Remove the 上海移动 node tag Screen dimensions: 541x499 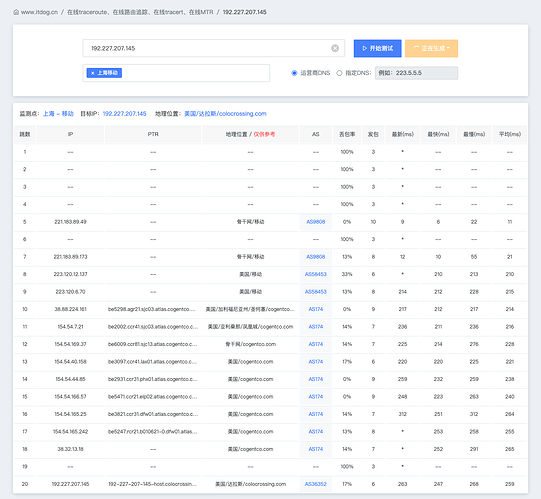click(92, 73)
